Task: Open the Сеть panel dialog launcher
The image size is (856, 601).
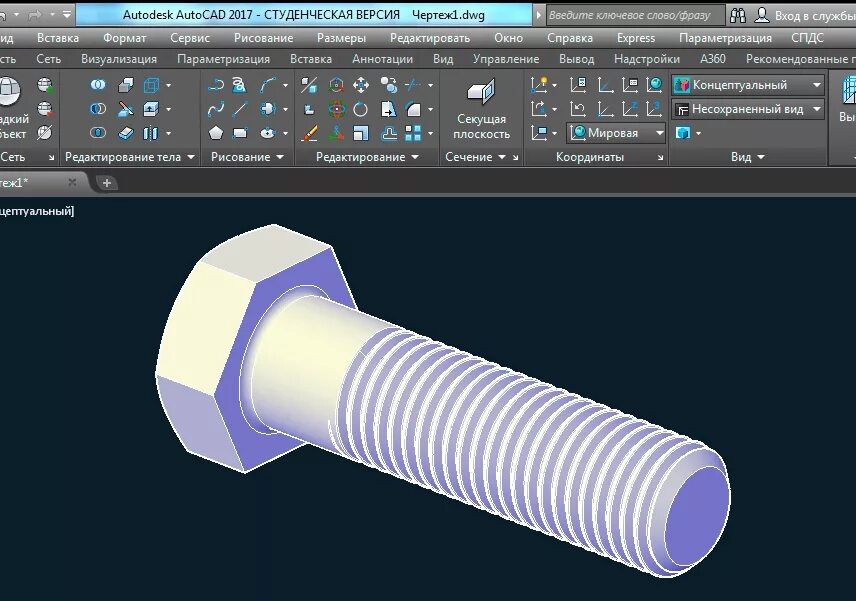Action: coord(51,158)
